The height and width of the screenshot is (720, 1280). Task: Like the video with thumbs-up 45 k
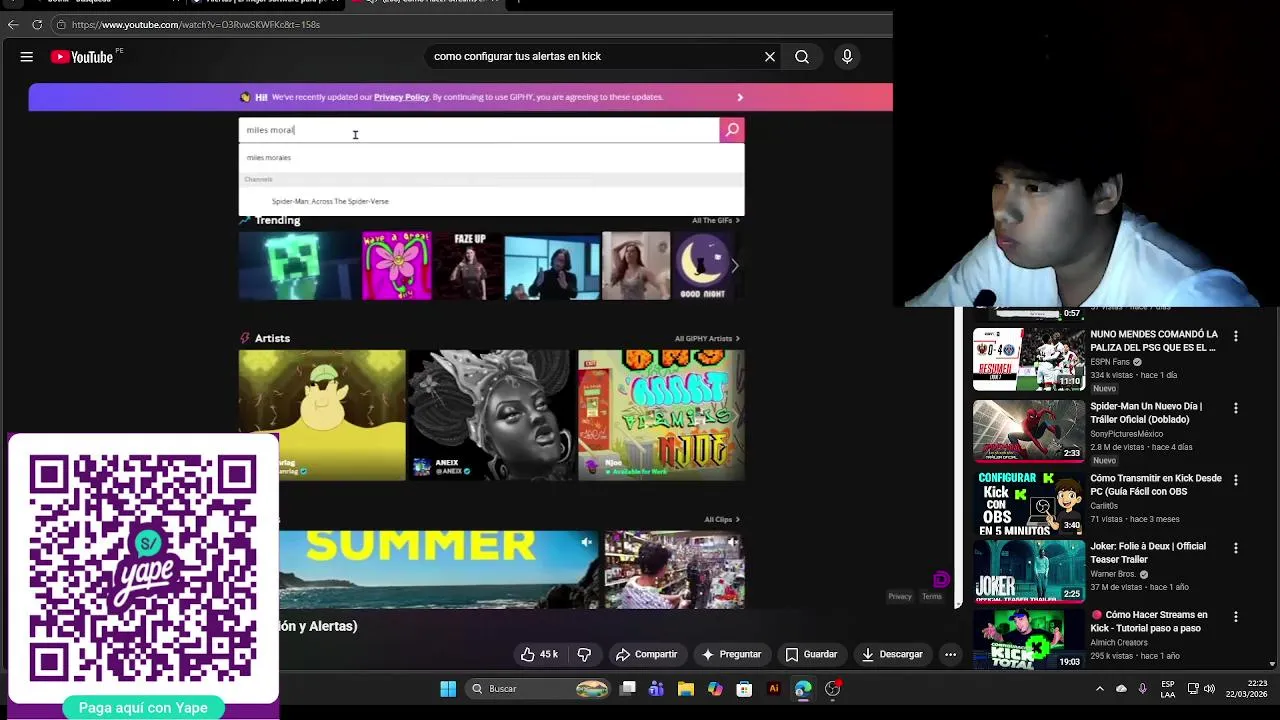point(538,654)
